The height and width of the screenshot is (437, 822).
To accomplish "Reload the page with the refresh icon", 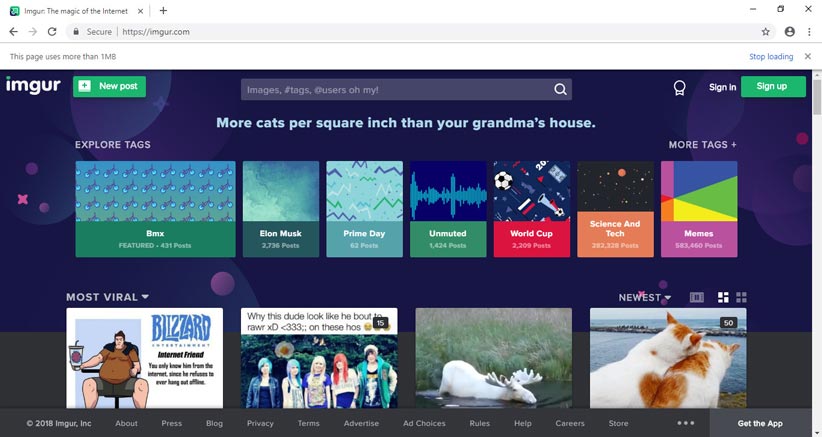I will [x=52, y=31].
